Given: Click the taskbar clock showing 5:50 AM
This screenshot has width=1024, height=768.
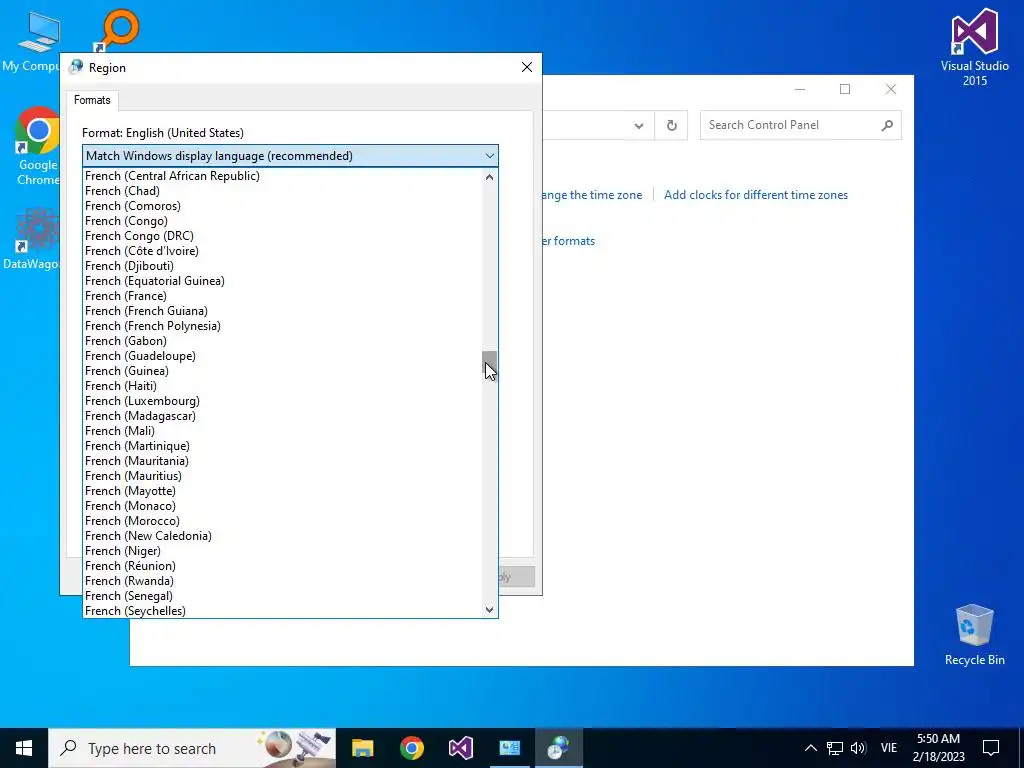Looking at the screenshot, I should (x=938, y=748).
